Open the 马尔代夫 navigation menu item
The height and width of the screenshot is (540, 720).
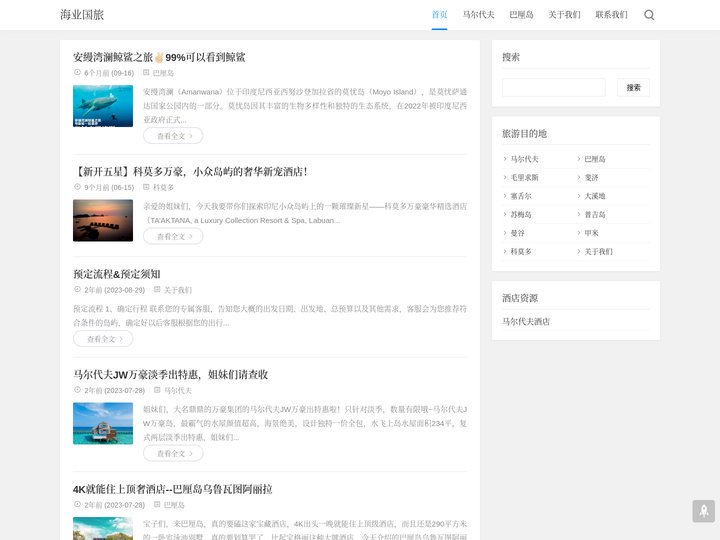pyautogui.click(x=478, y=15)
